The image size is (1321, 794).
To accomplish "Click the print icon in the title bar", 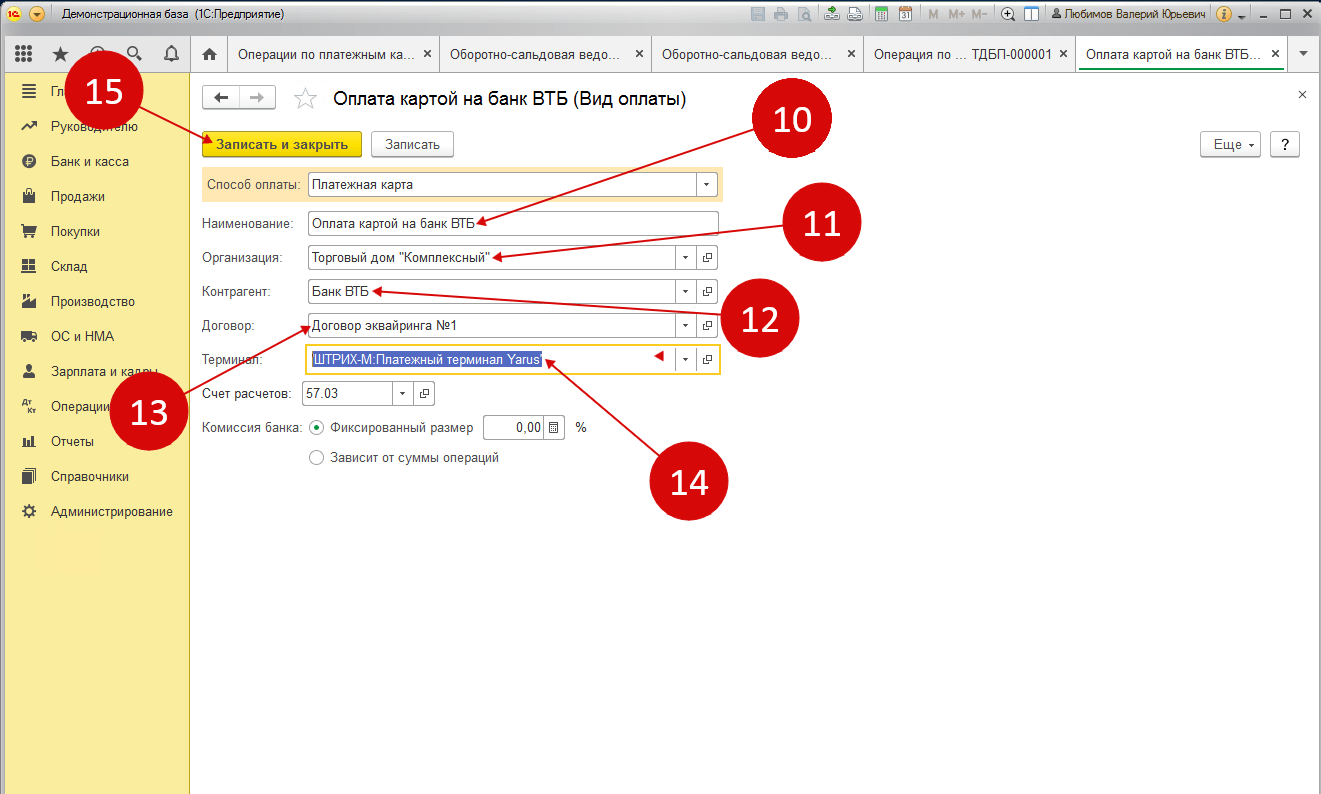I will tap(780, 14).
